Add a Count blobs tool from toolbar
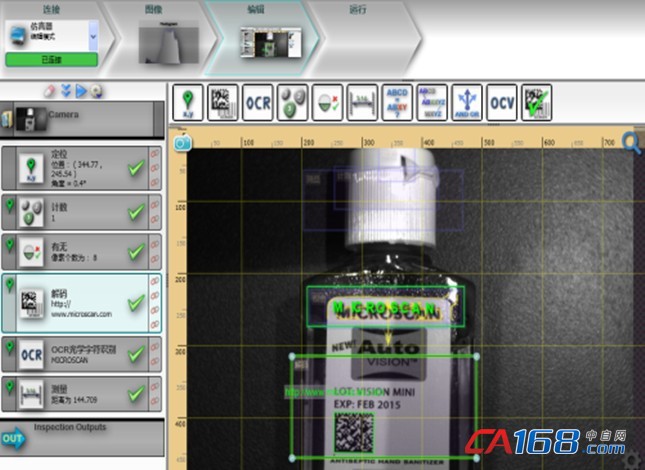This screenshot has height=470, width=645. pos(292,102)
